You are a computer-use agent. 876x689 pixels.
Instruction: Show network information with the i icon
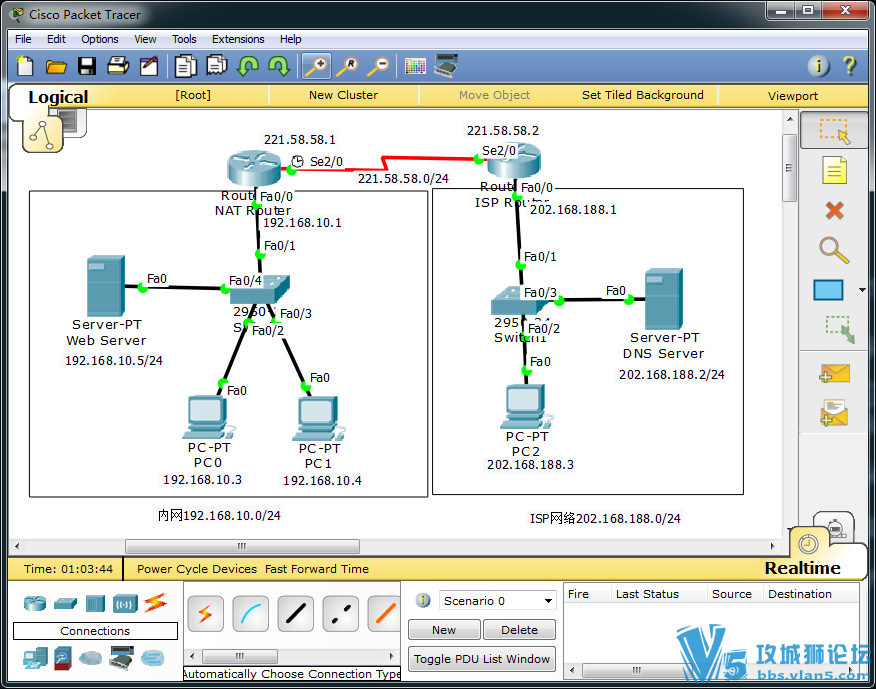[818, 66]
